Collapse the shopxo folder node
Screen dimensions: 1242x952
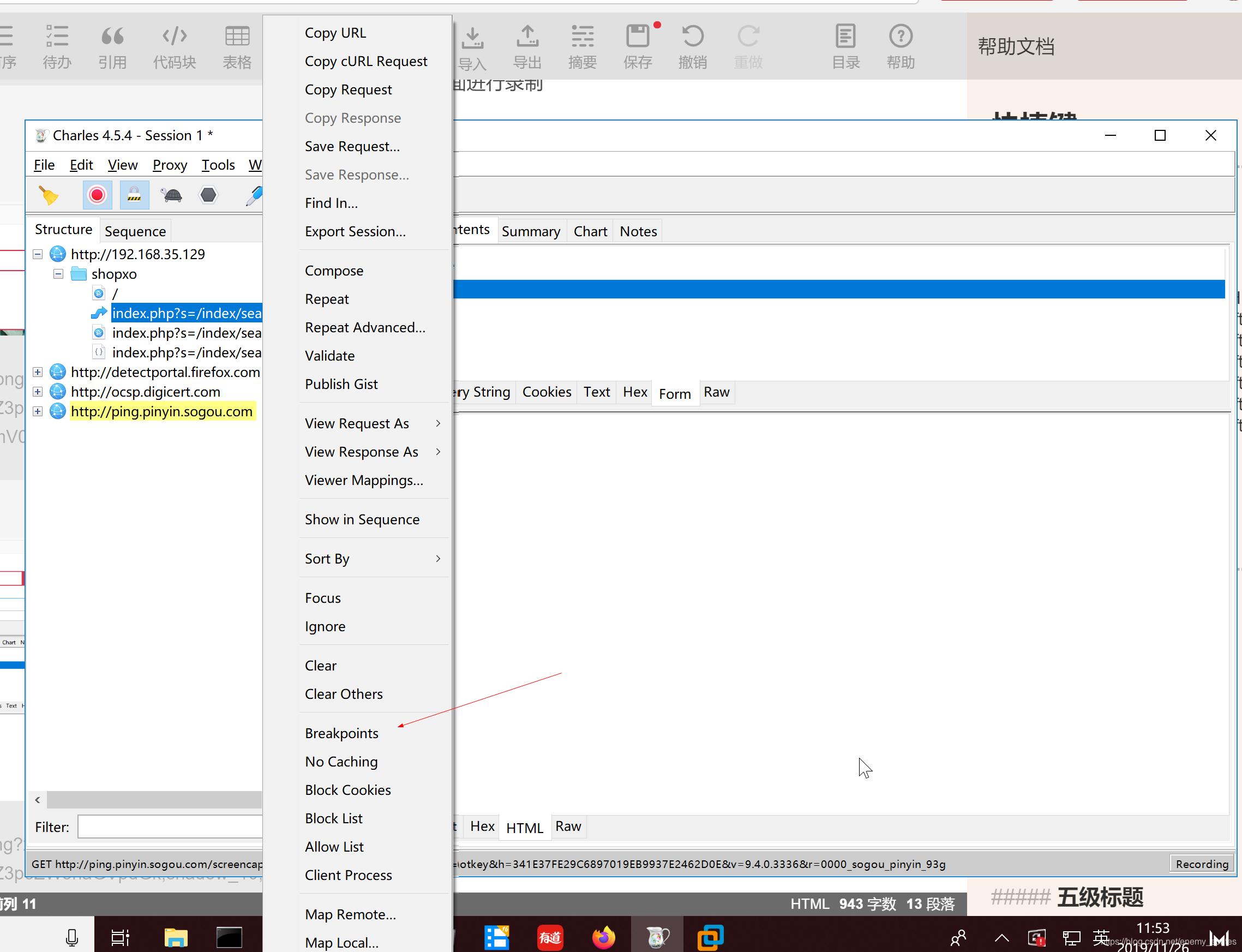(58, 274)
